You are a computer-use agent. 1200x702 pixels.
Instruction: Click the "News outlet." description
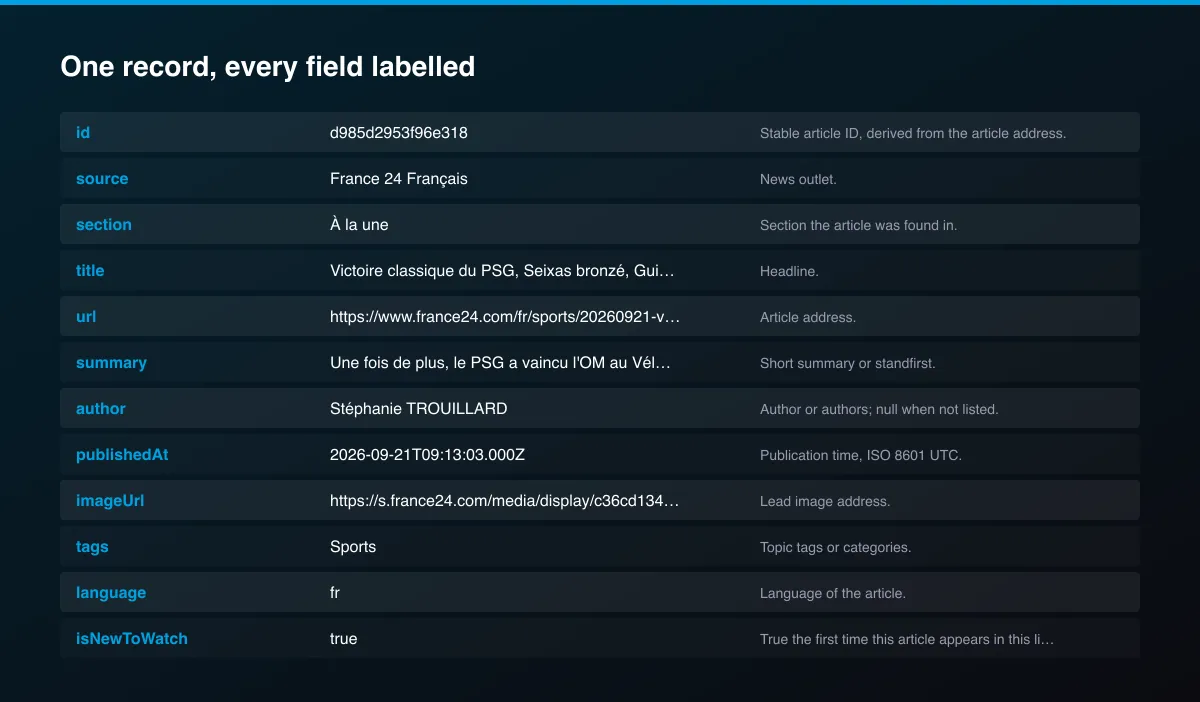(798, 179)
